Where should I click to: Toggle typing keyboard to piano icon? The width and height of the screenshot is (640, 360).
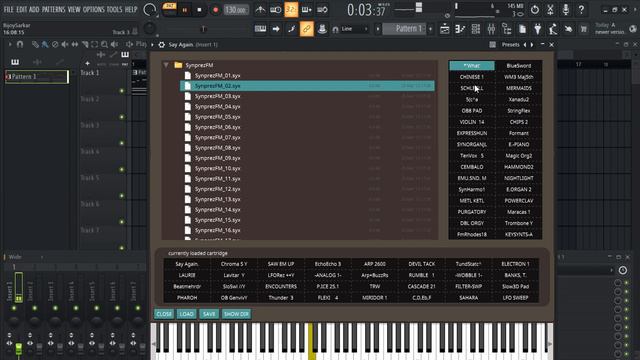pyautogui.click(x=260, y=29)
